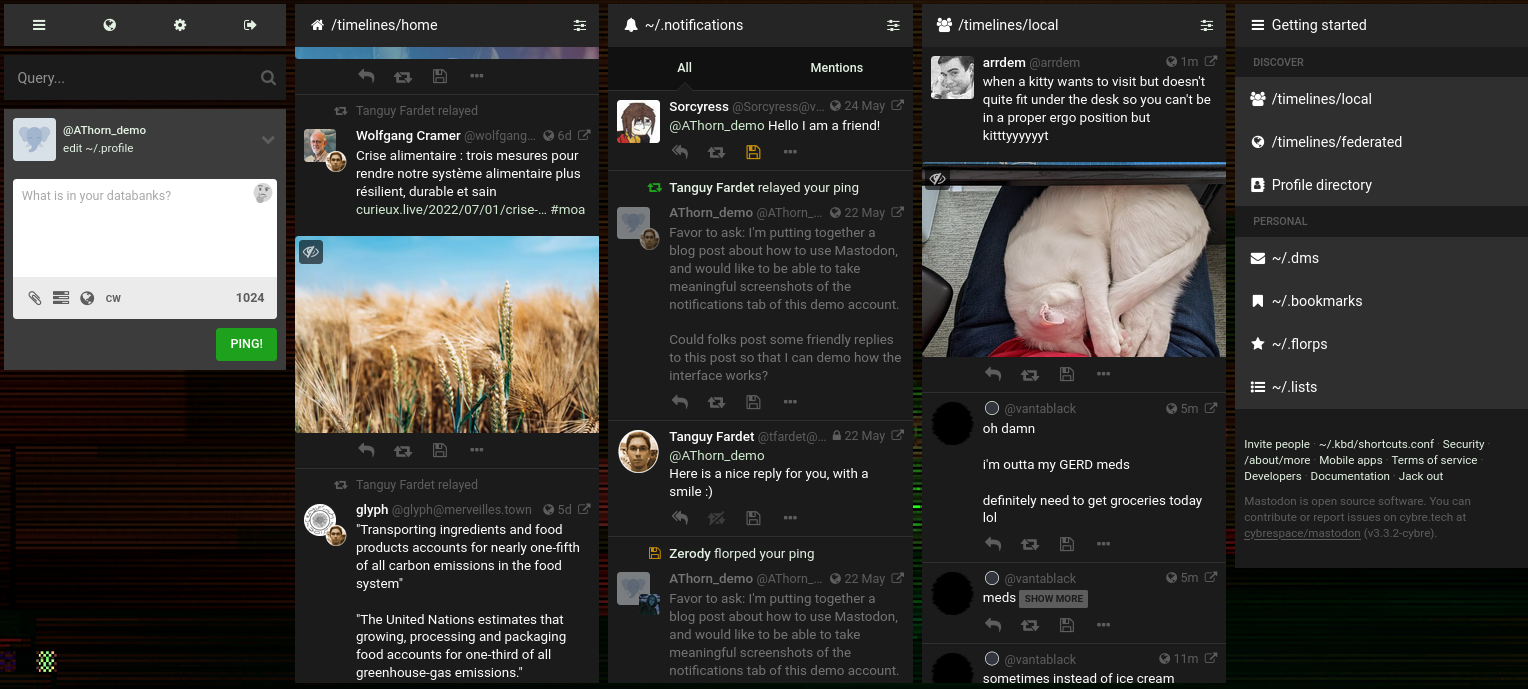Screen dimensions: 1528x689
Task: Reply to Wolfgang Cramer's wheat post
Action: pyautogui.click(x=366, y=451)
